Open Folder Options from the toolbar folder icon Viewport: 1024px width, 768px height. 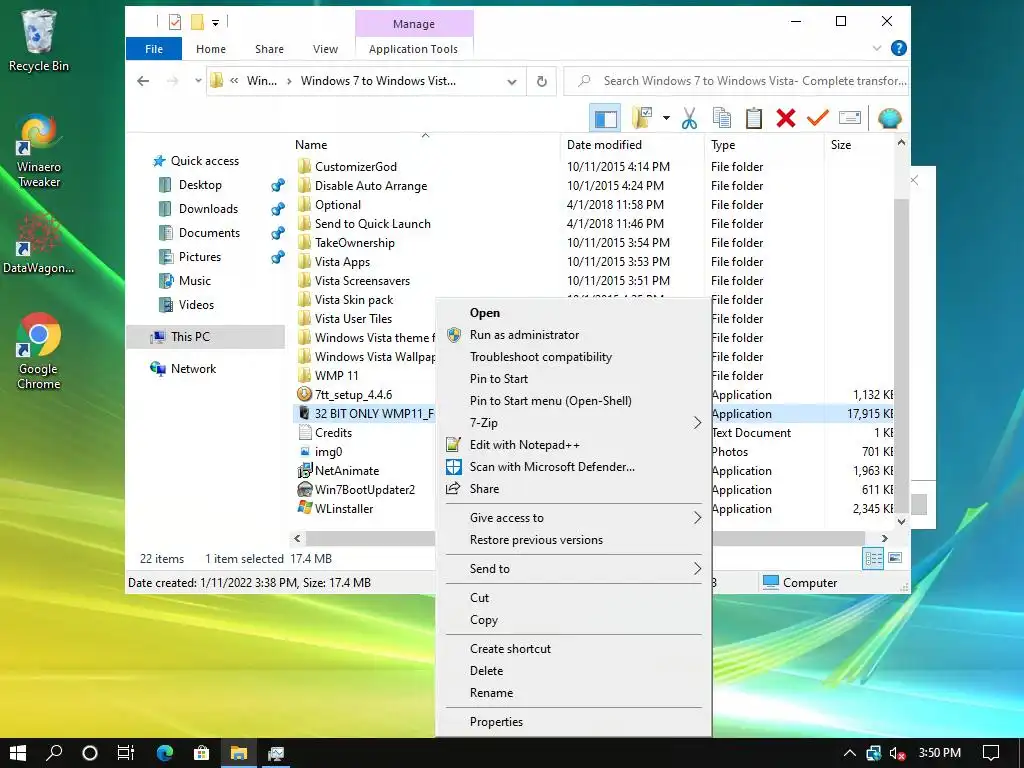tap(643, 118)
